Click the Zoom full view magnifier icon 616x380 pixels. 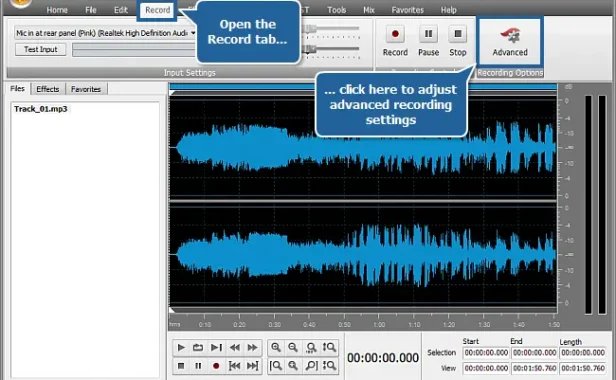(293, 366)
